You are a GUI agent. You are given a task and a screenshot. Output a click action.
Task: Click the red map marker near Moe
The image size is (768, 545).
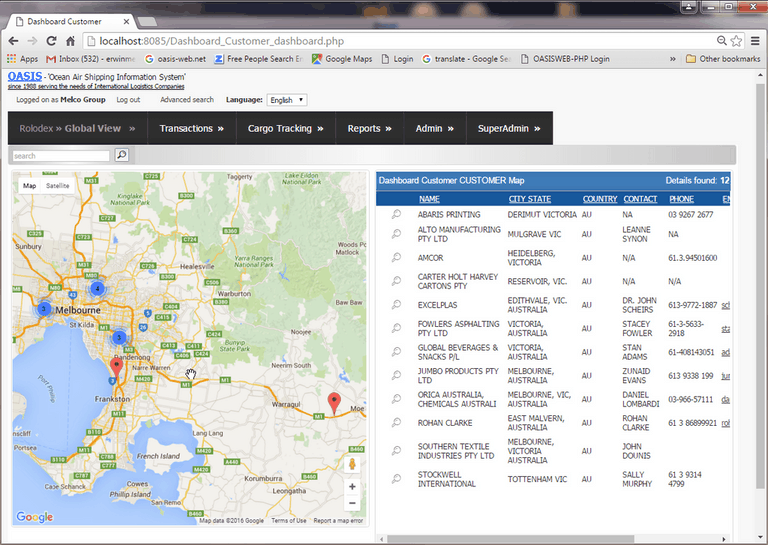(334, 403)
